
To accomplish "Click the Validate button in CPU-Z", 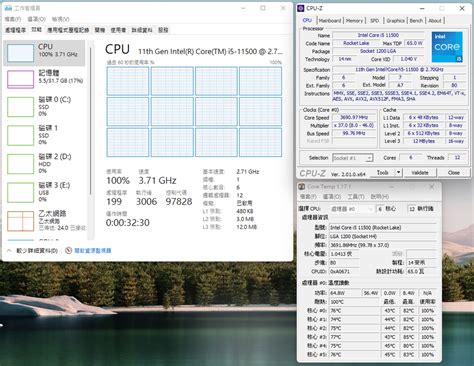I will tap(420, 173).
